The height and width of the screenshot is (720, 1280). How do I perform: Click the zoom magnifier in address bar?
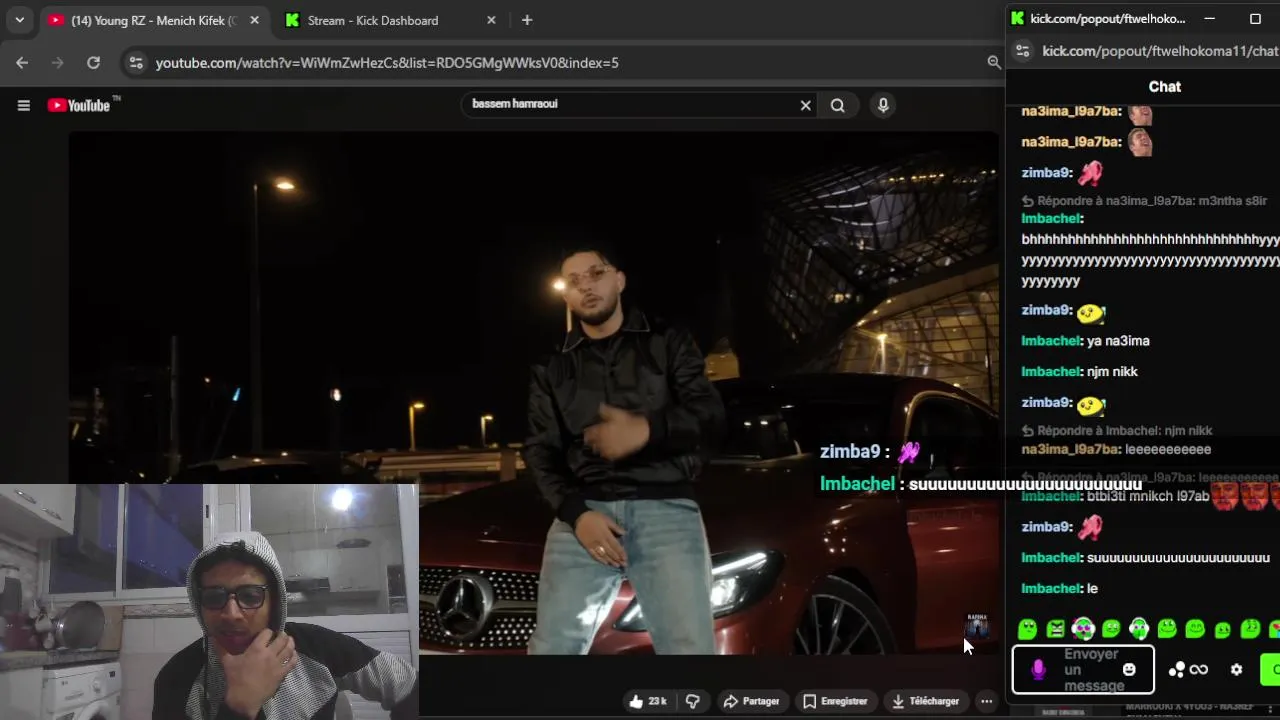tap(993, 62)
